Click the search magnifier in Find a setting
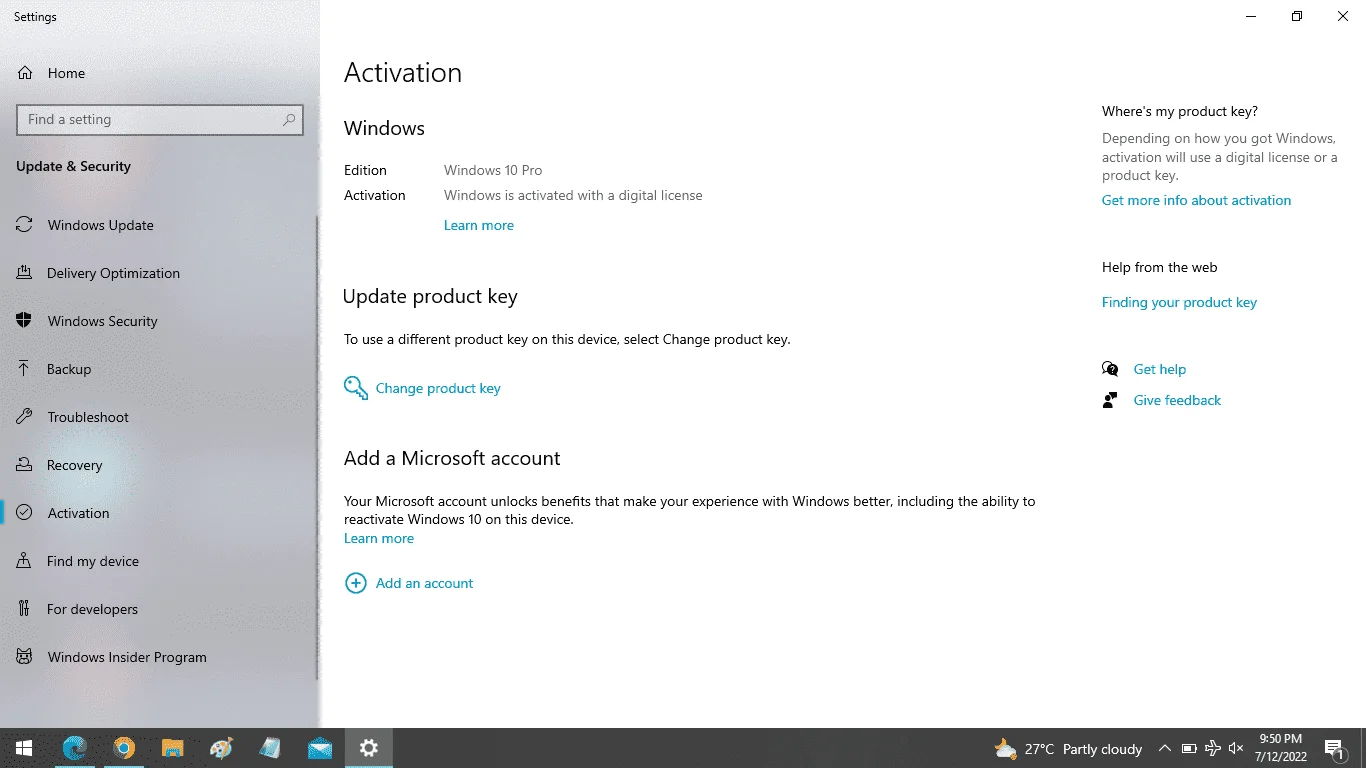This screenshot has height=768, width=1366. click(289, 120)
